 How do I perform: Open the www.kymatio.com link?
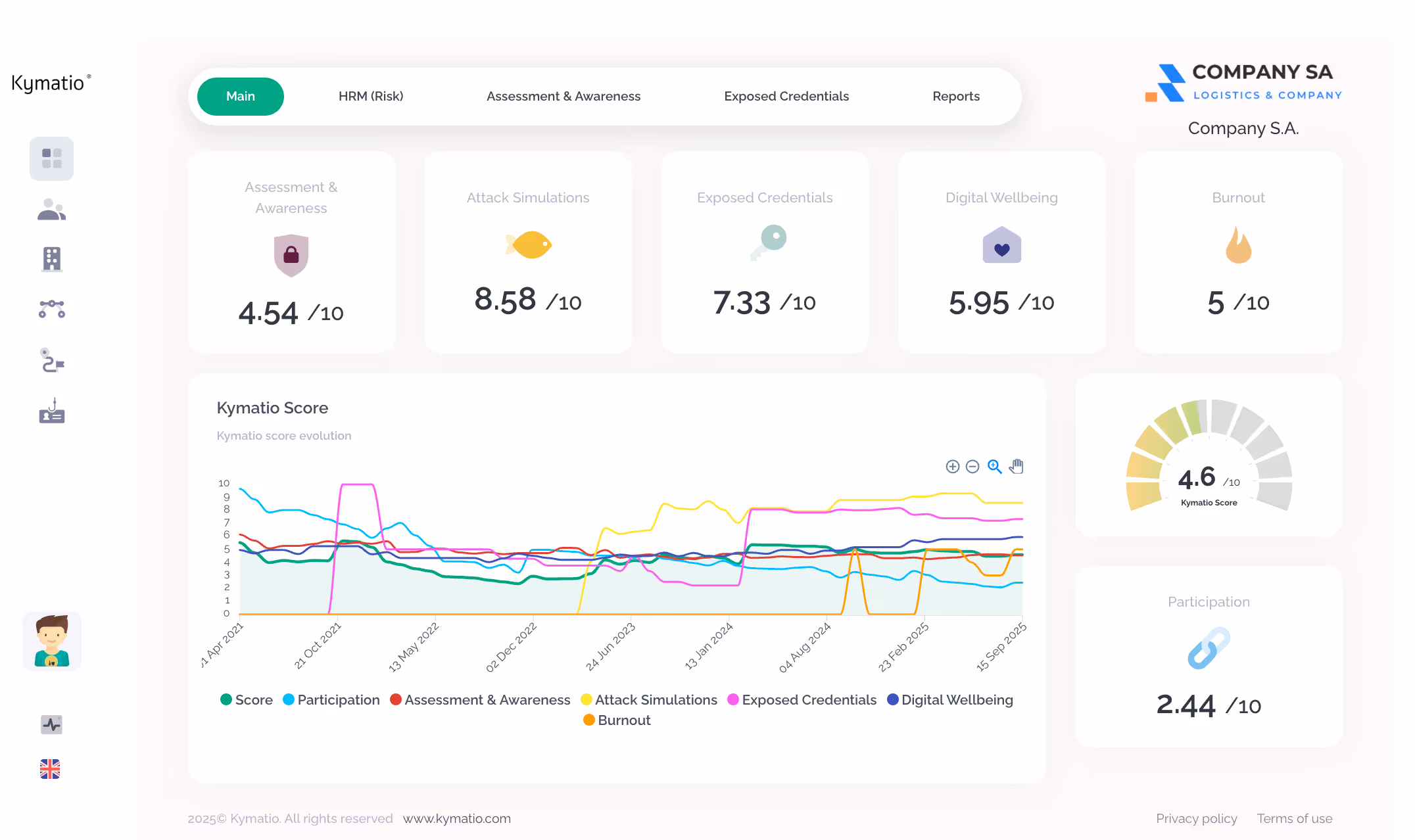[x=456, y=818]
